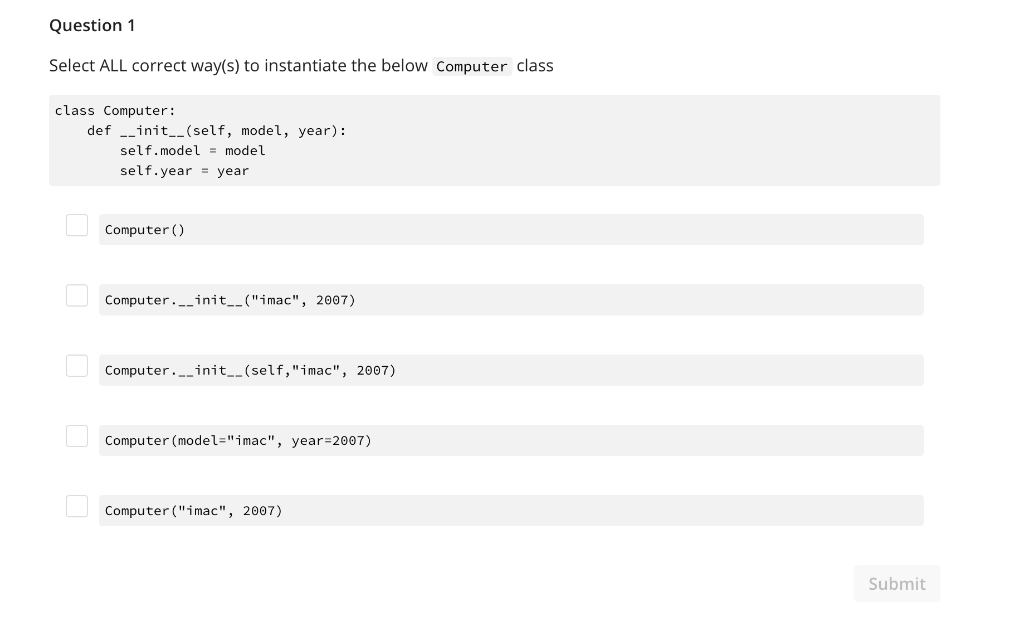Uncheck the first answer checkbox
1024x621 pixels.
77,225
